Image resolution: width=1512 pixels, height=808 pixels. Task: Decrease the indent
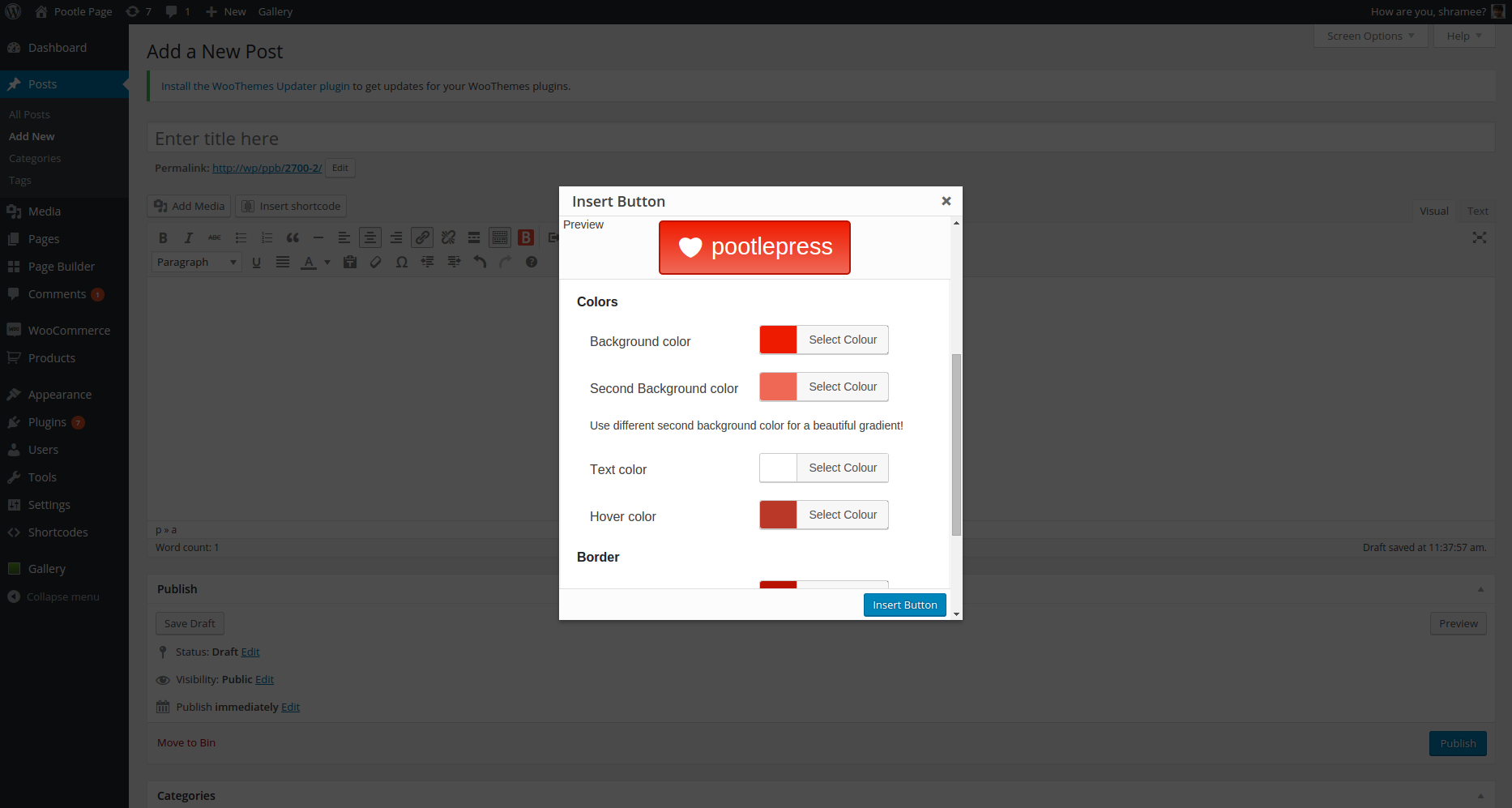pyautogui.click(x=428, y=262)
